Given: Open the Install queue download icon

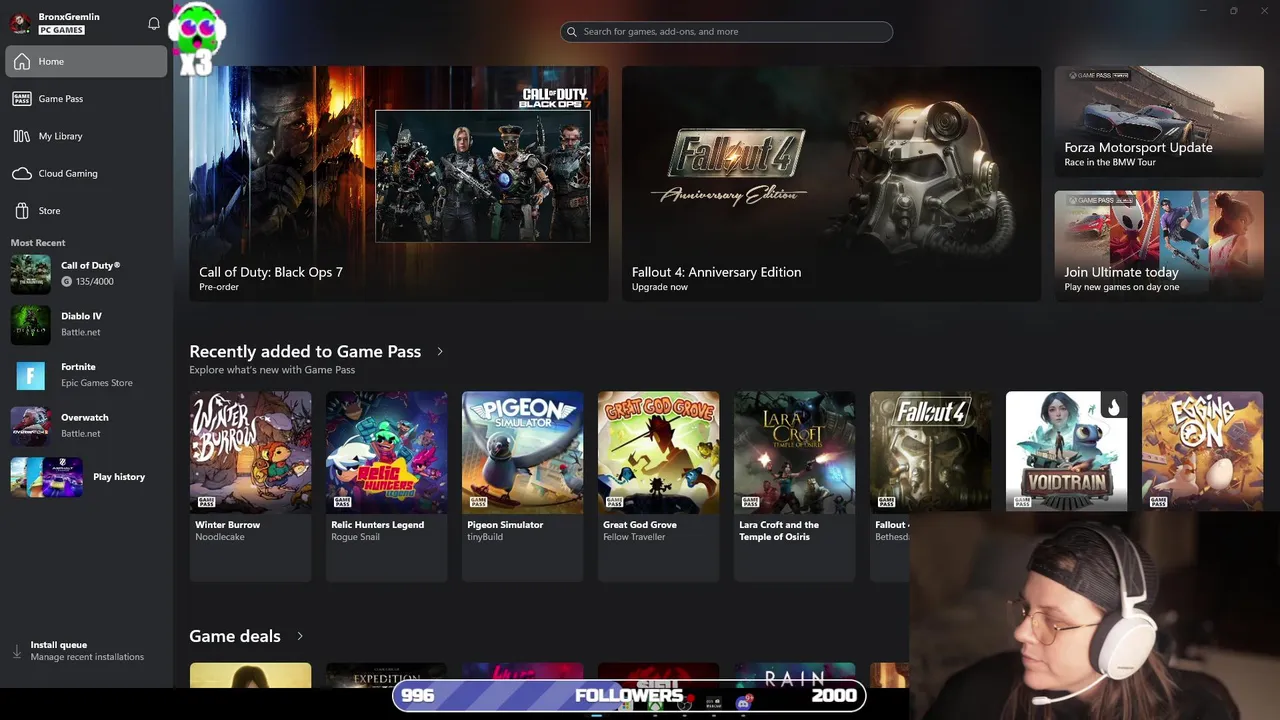Looking at the screenshot, I should [x=17, y=651].
